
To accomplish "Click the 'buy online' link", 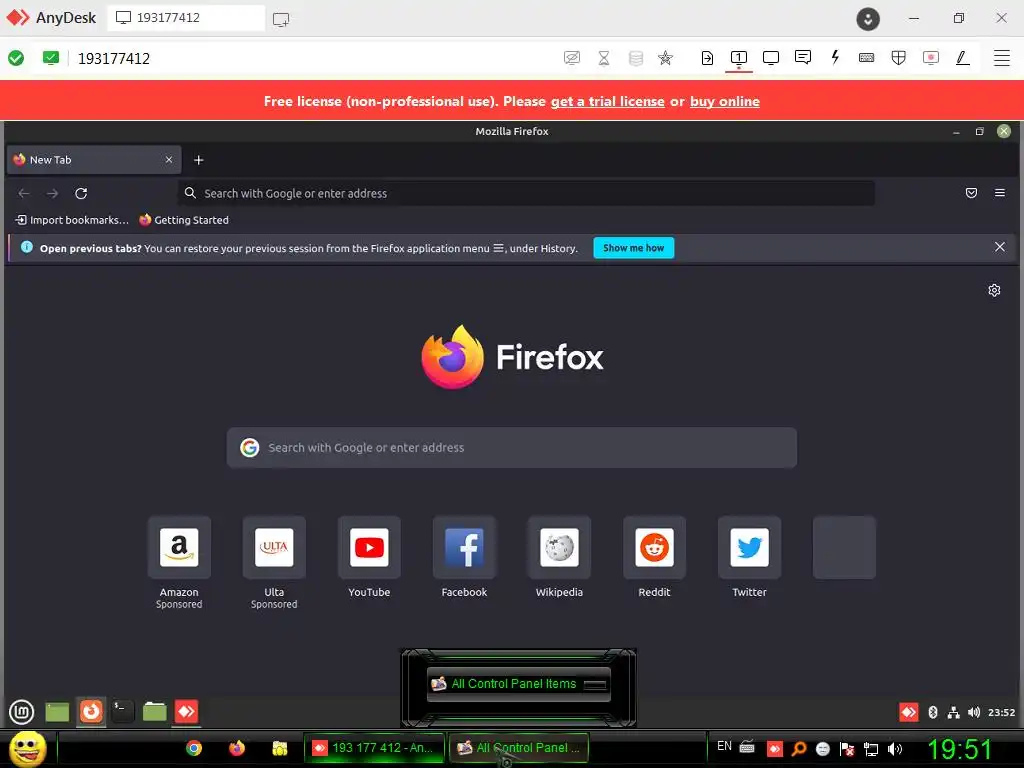I will 724,101.
